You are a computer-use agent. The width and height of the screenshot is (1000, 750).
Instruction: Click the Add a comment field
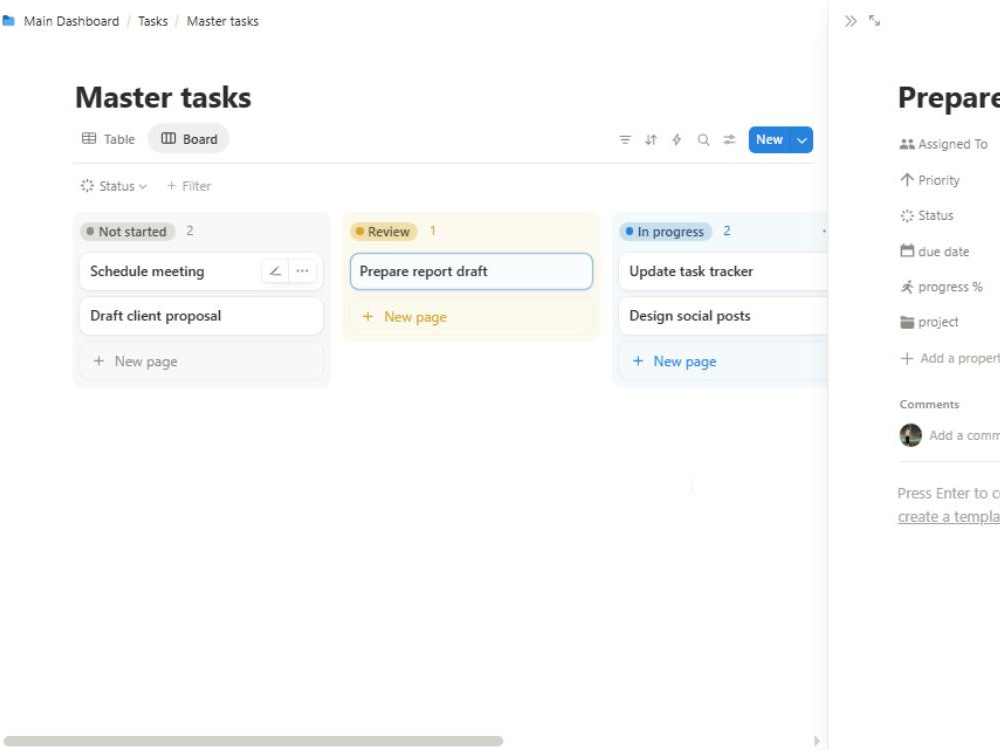(964, 436)
